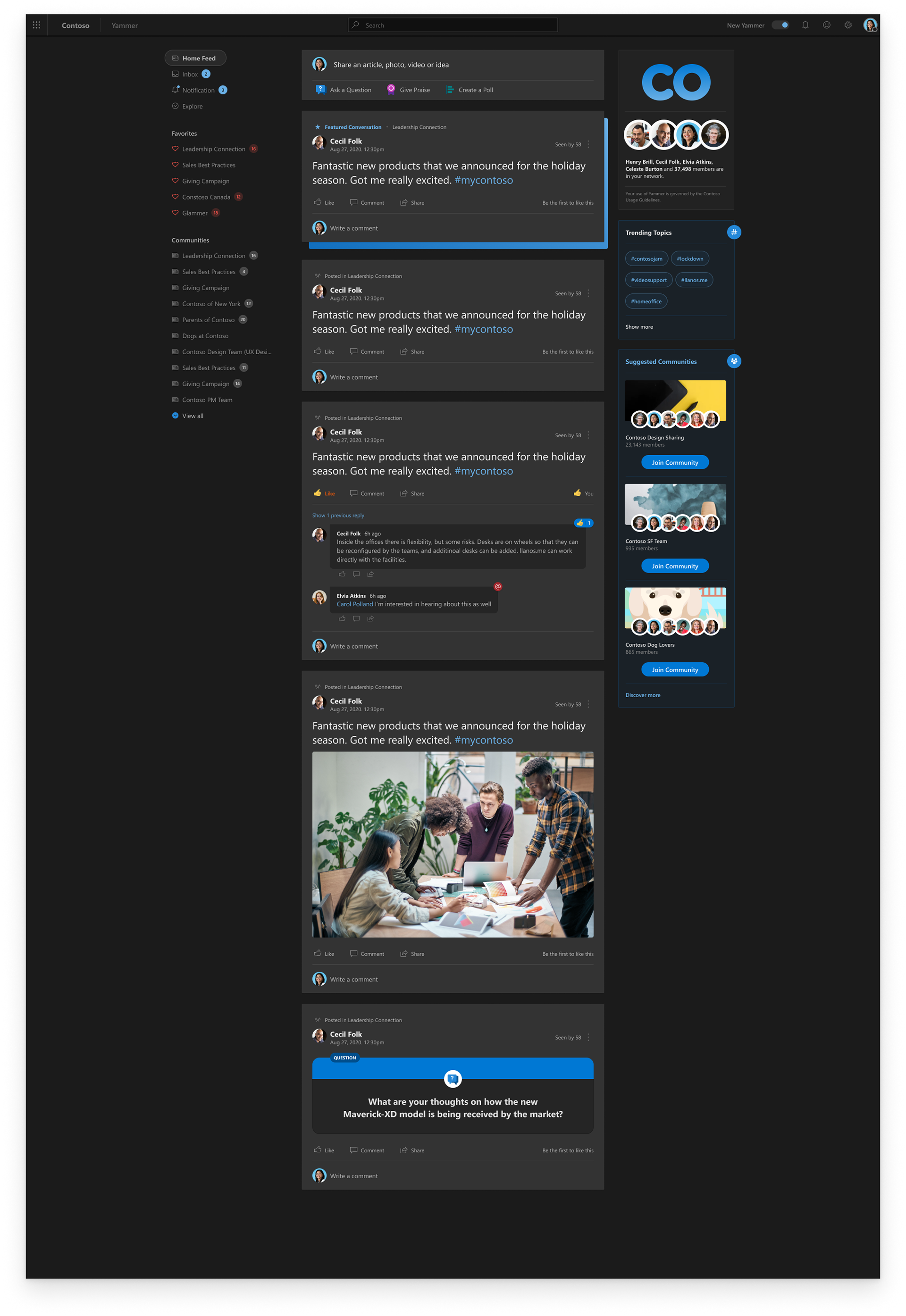The image size is (906, 1316).
Task: Open Parents of Contoso community
Action: tap(209, 319)
